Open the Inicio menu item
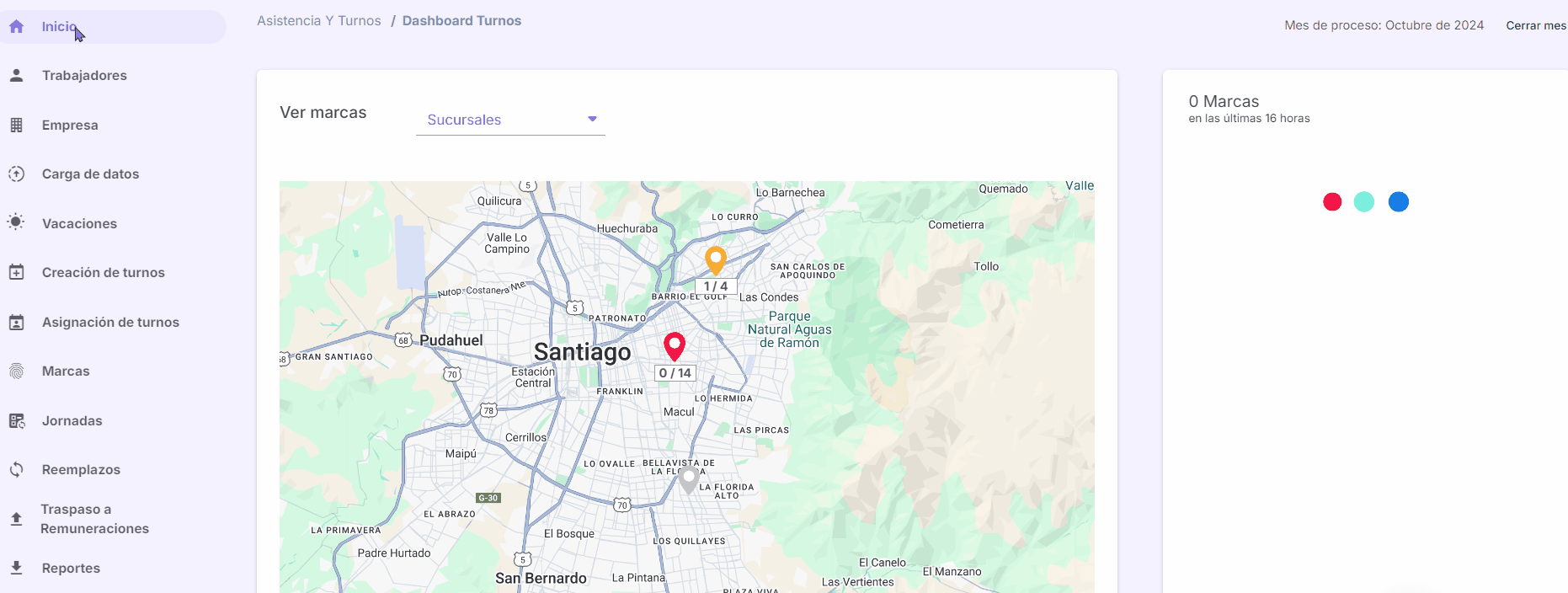This screenshot has width=1568, height=593. click(113, 27)
